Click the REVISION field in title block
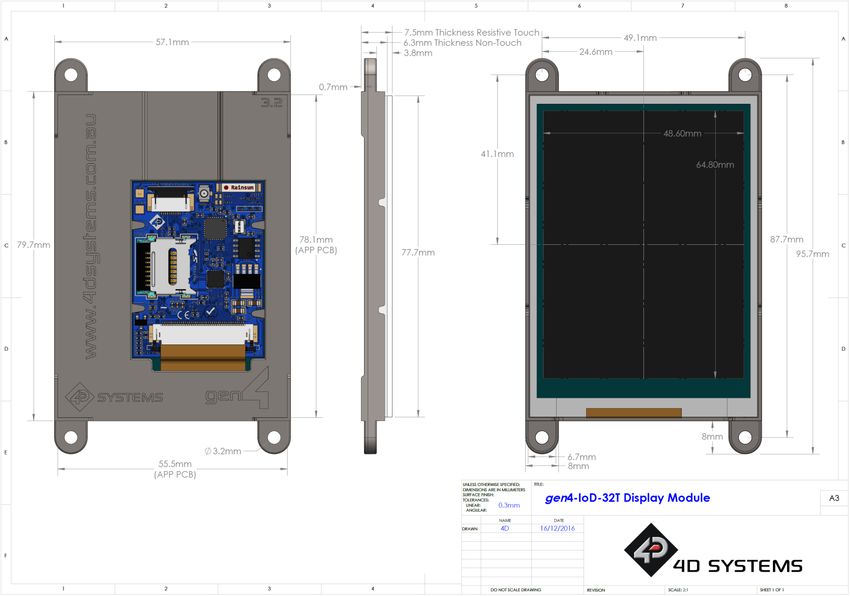The width and height of the screenshot is (850, 596). point(596,590)
